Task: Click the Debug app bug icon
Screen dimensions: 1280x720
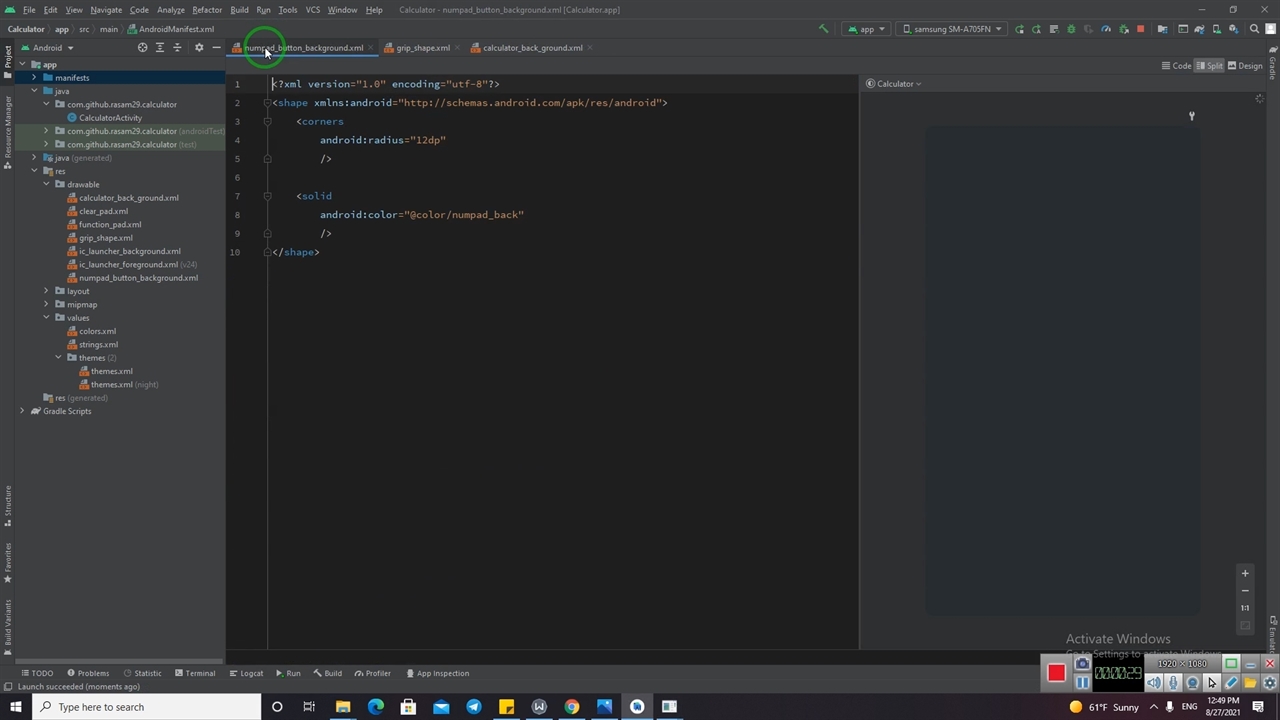Action: coord(1071,29)
